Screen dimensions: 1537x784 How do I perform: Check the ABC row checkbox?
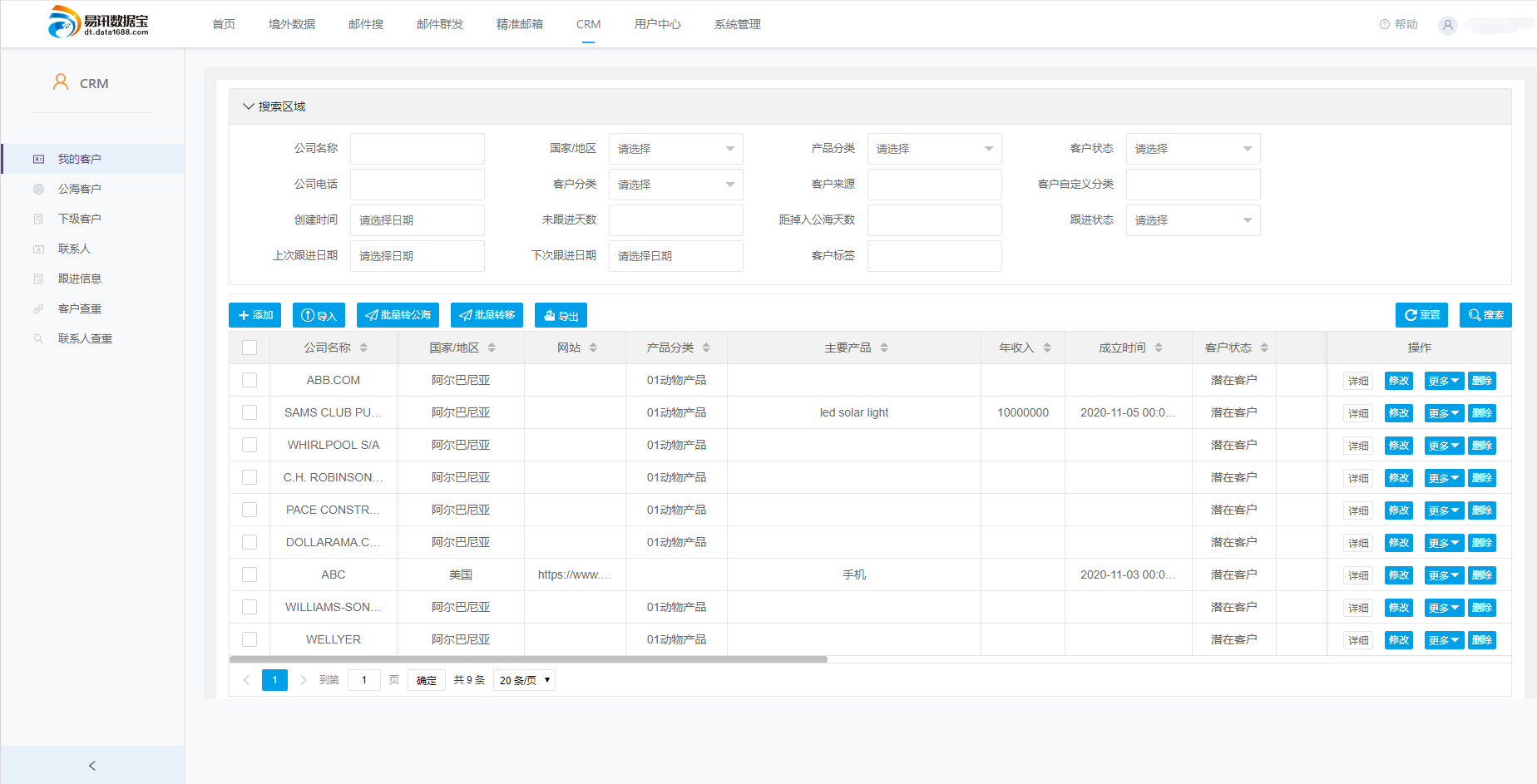click(x=250, y=574)
